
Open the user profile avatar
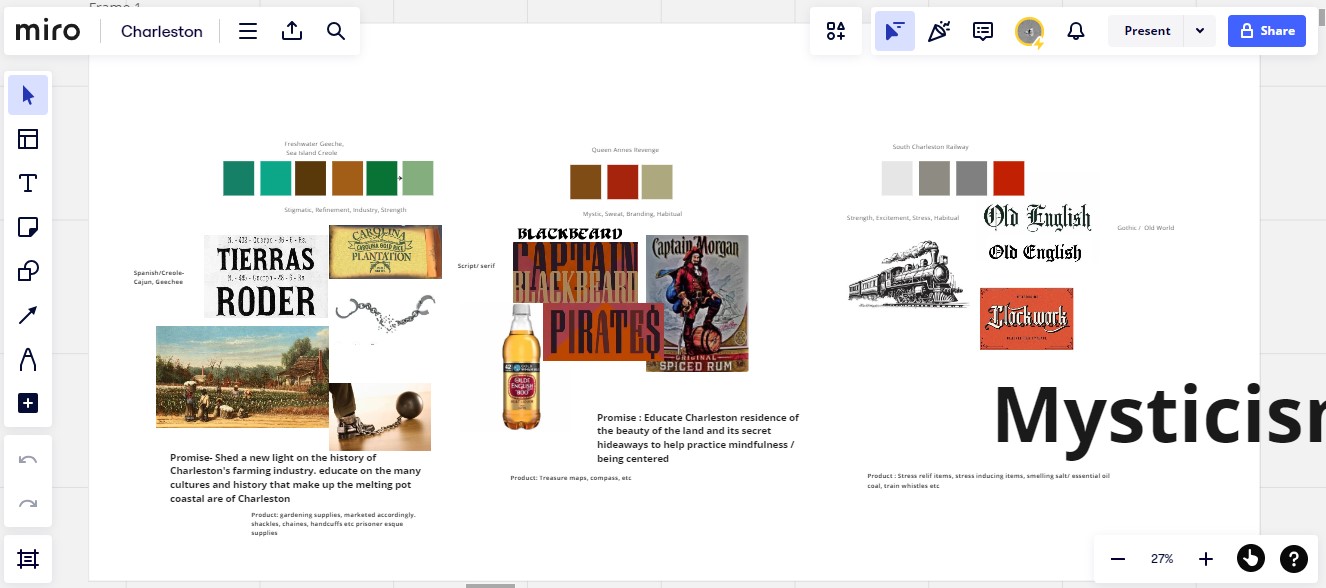pos(1029,31)
